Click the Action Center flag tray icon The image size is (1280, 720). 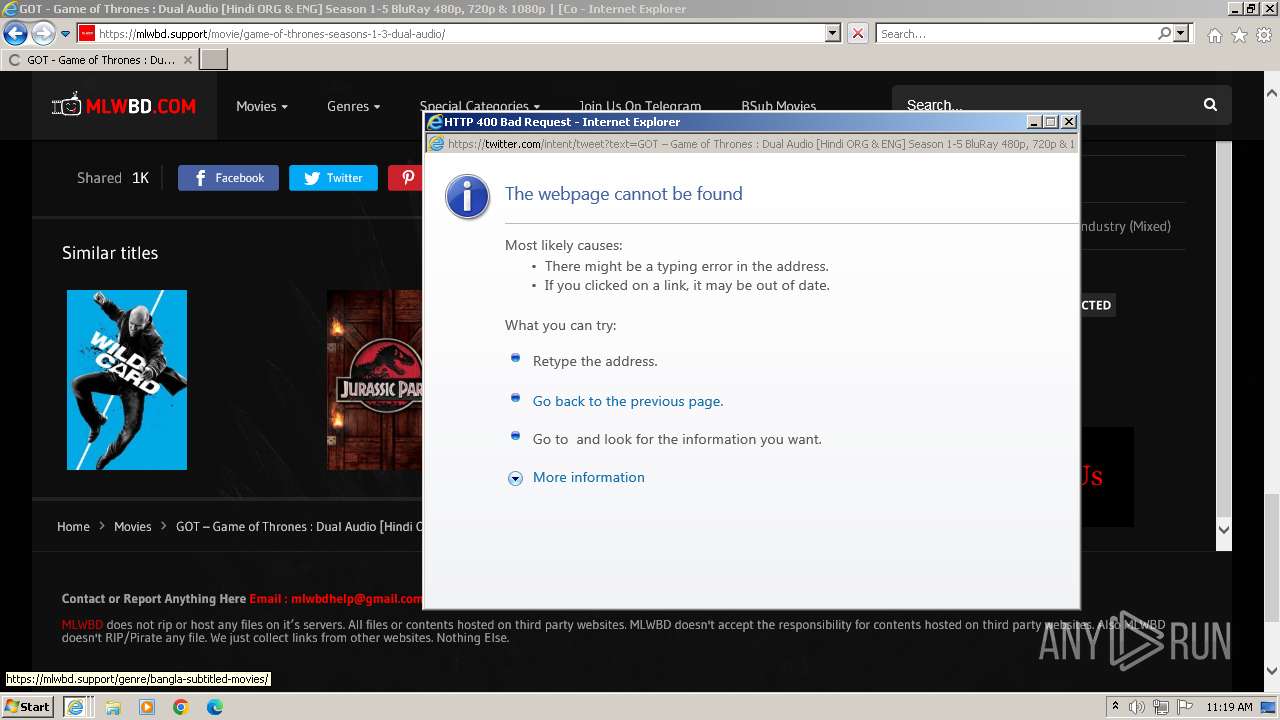click(1186, 707)
